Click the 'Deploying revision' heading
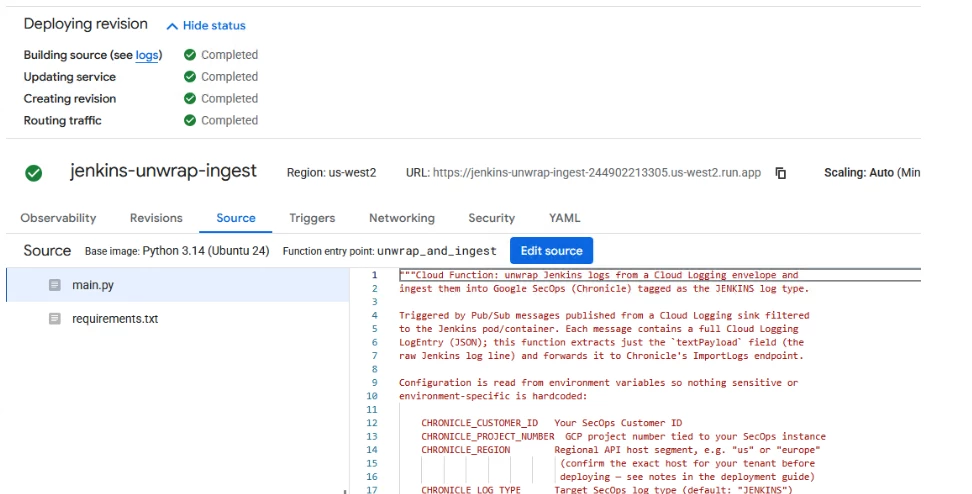The width and height of the screenshot is (972, 494). point(86,24)
